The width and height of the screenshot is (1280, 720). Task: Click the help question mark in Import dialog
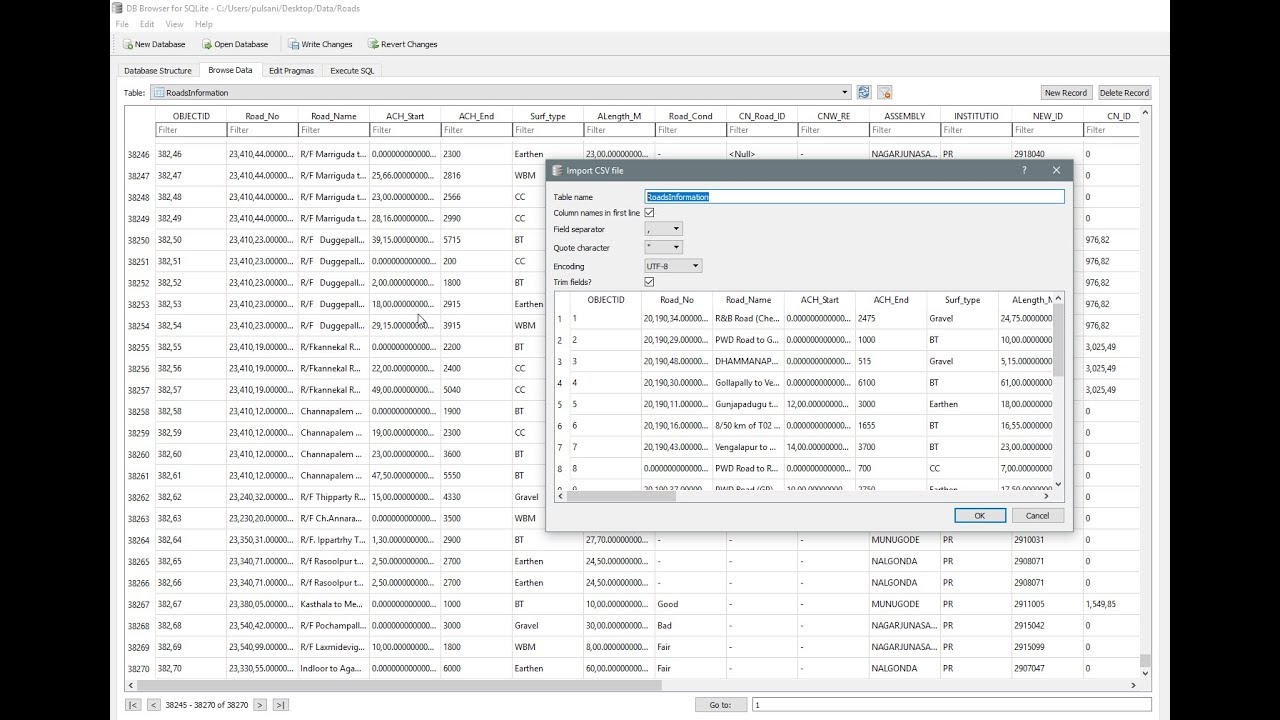pos(1023,171)
